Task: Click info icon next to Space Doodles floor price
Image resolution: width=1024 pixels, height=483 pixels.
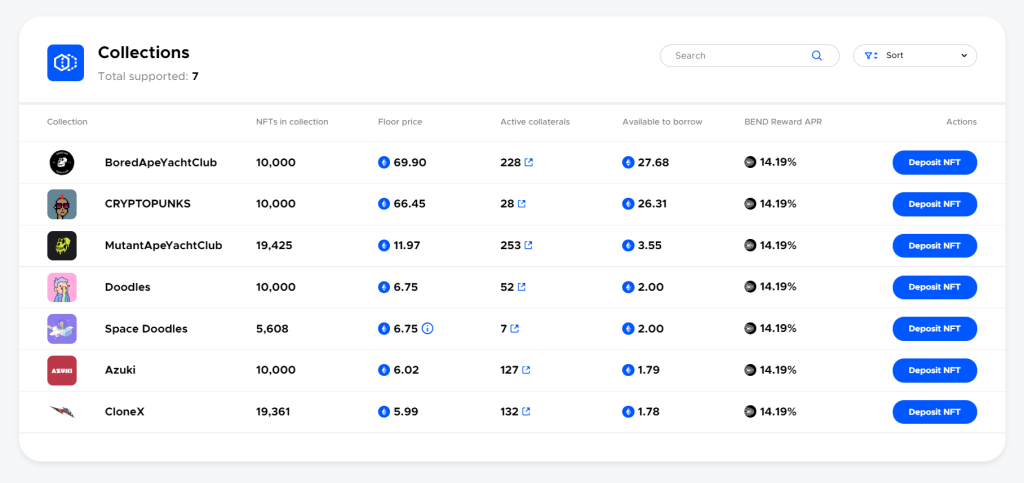Action: pos(428,328)
